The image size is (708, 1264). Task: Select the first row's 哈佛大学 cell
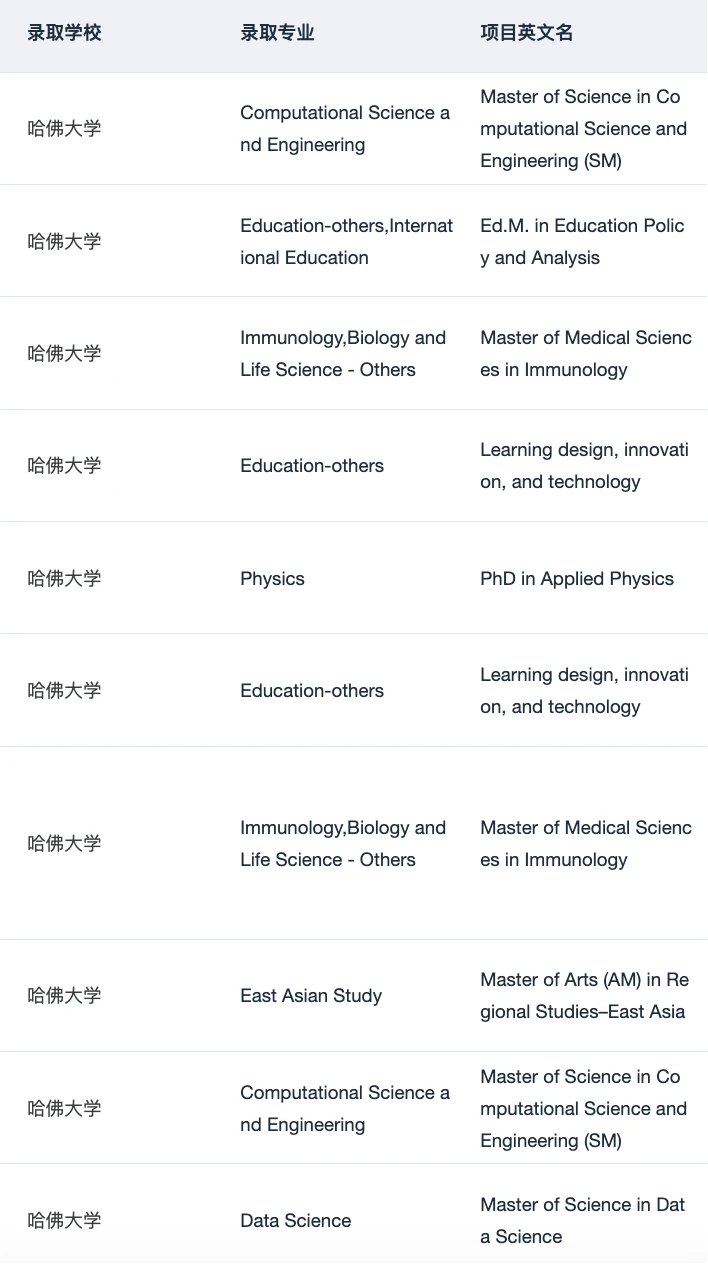pyautogui.click(x=64, y=129)
